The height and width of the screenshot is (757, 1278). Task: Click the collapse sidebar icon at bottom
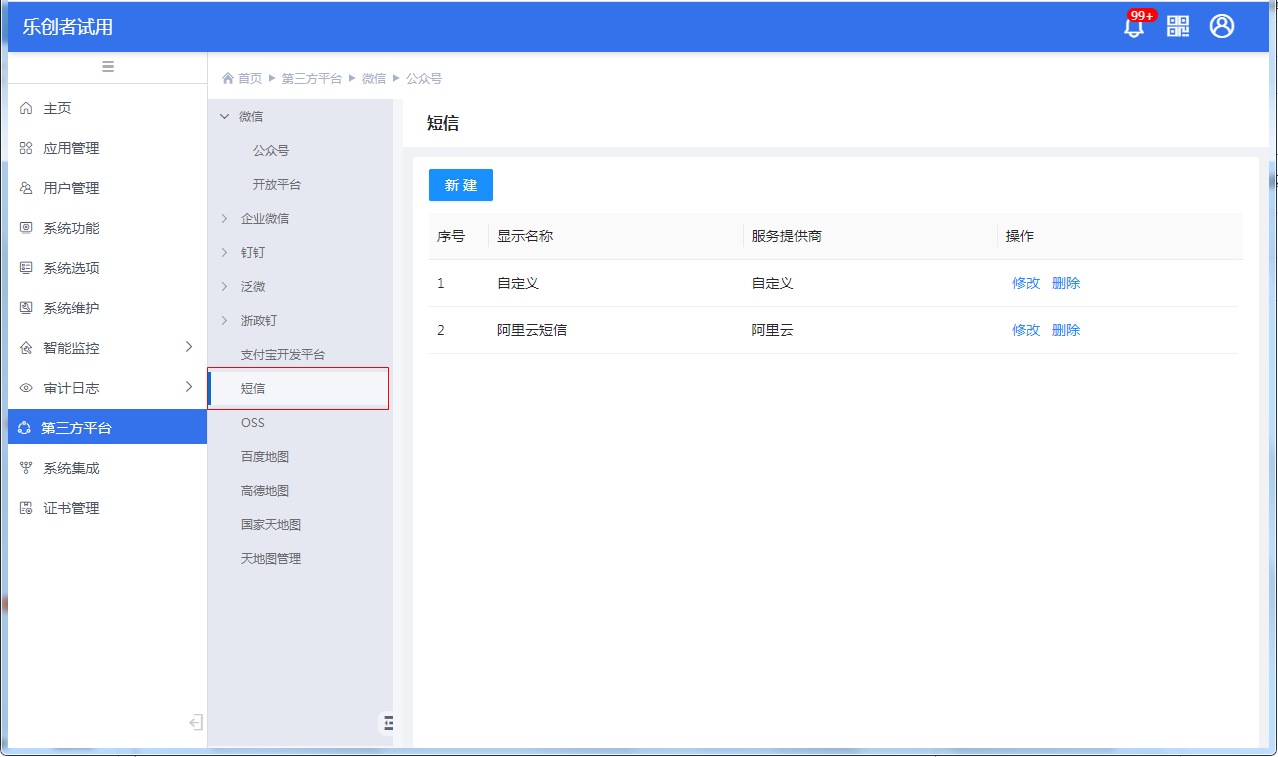coord(196,722)
